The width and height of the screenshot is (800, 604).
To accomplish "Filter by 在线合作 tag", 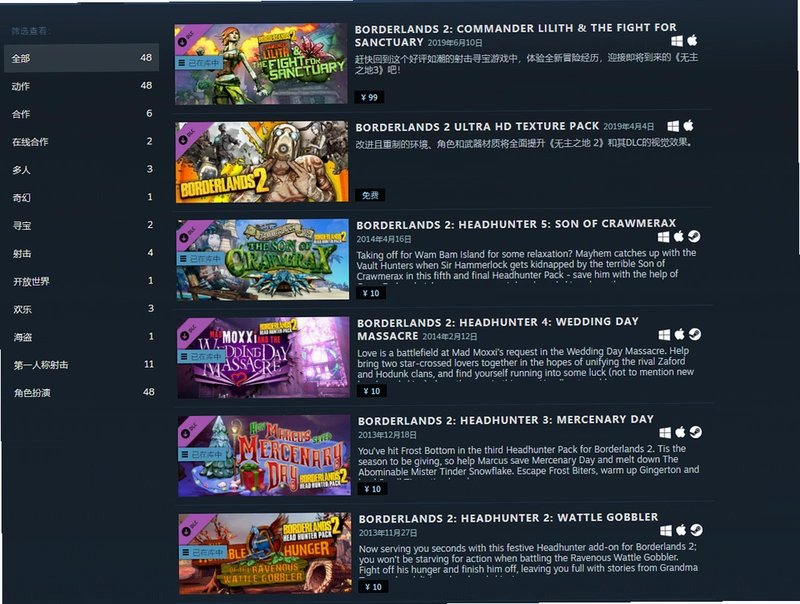I will click(x=82, y=141).
